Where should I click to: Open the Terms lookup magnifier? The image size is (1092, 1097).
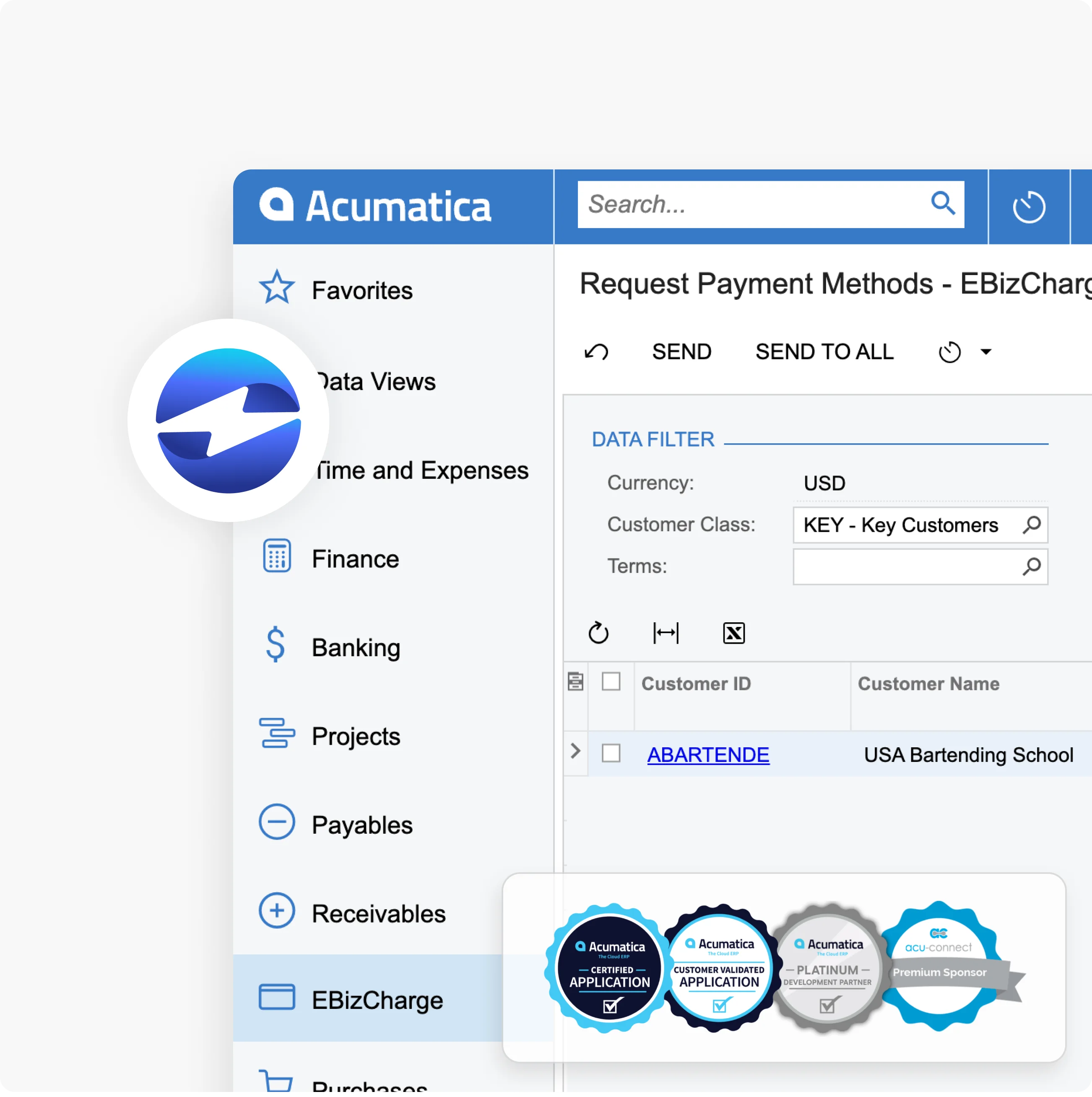pos(1031,566)
